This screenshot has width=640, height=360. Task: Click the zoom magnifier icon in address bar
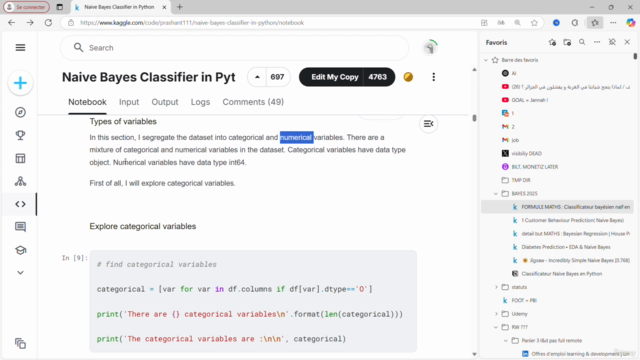(518, 23)
